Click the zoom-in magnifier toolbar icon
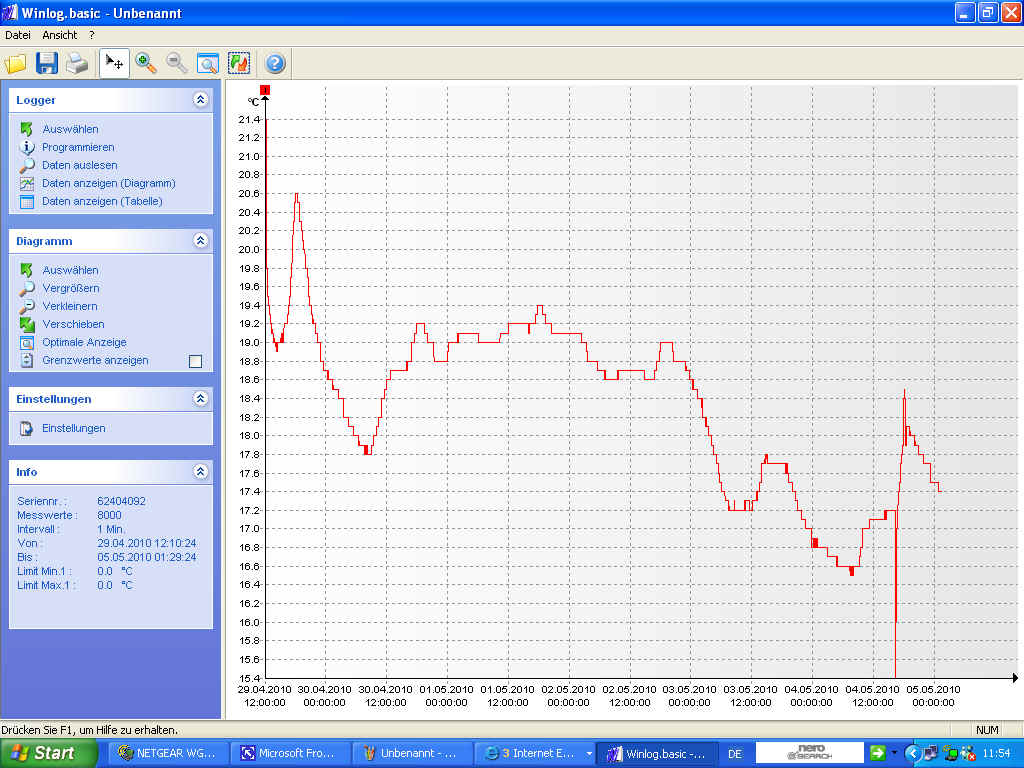 point(146,63)
